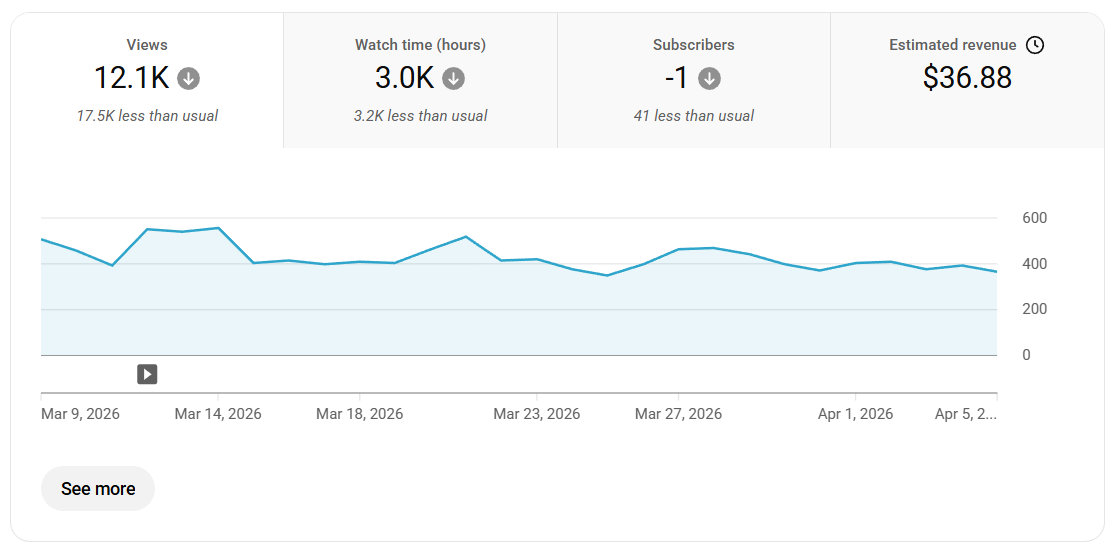
Task: Select the Mar 18, 2026 date label
Action: point(359,414)
